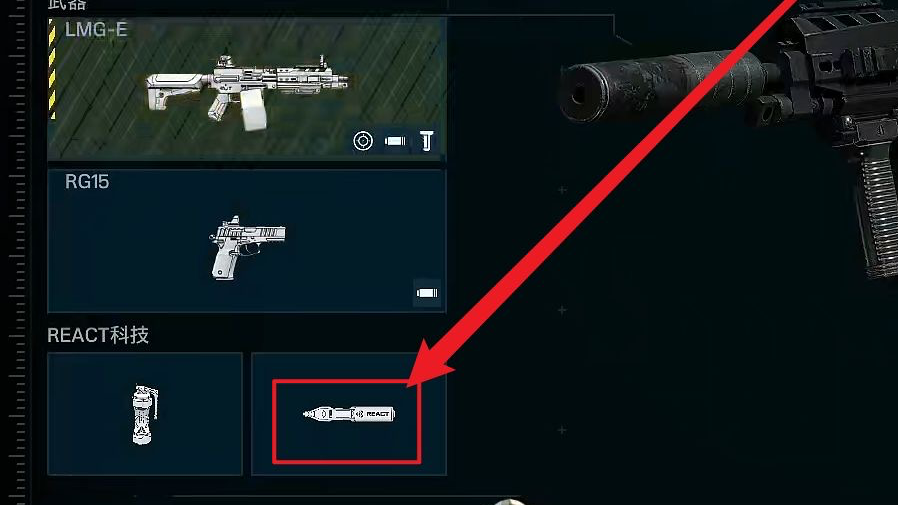This screenshot has width=898, height=505.
Task: Open the RG15 barrel attachment icon
Action: 427,293
